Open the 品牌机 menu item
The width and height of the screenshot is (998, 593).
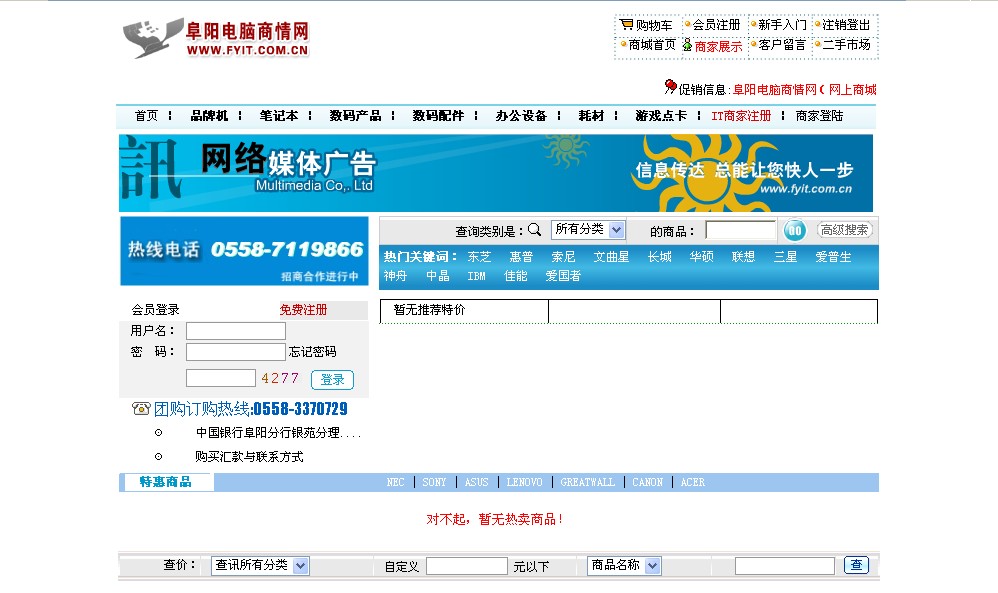coord(209,116)
